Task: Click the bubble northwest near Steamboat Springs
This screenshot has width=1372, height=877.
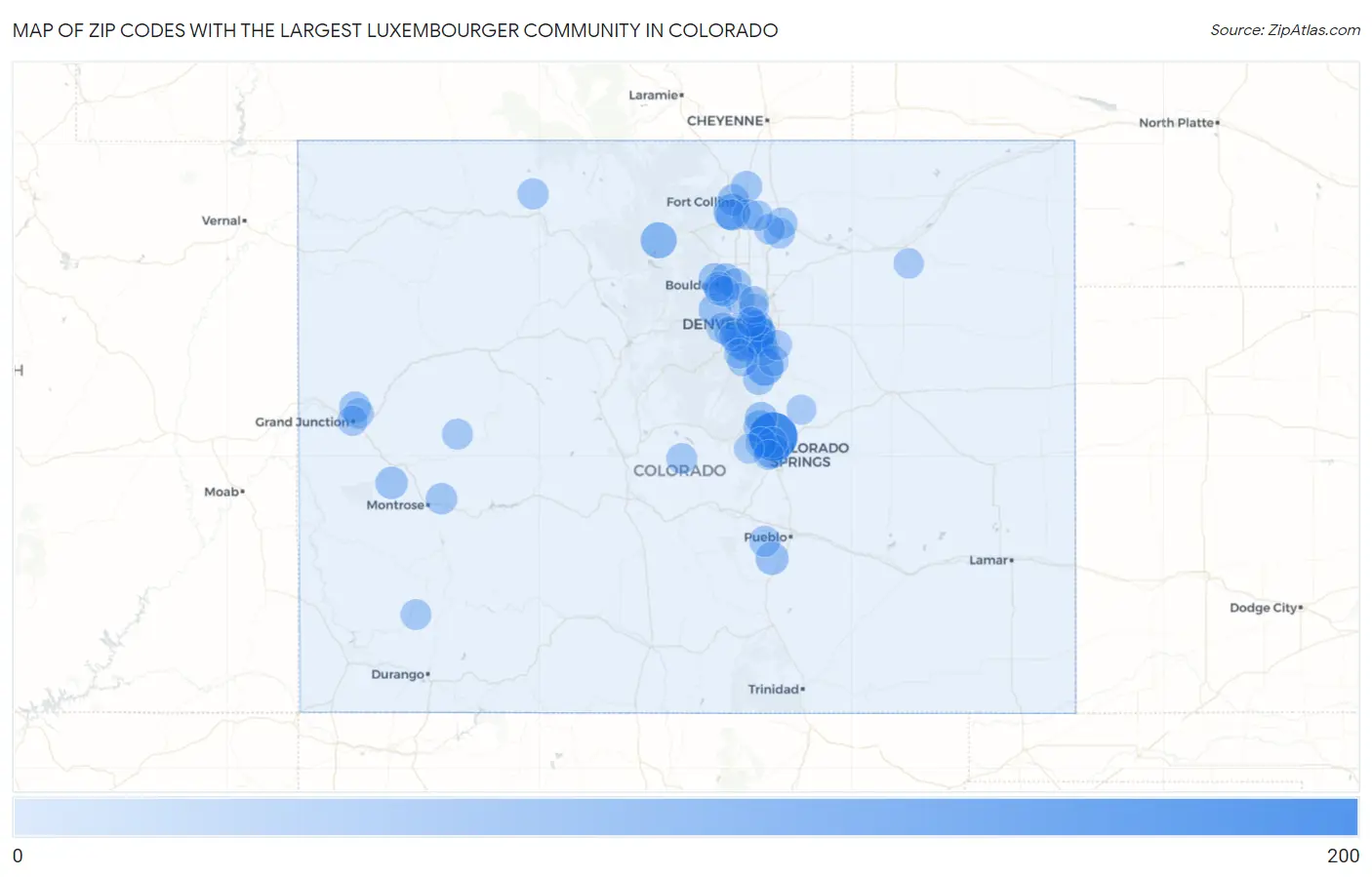Action: (x=533, y=194)
